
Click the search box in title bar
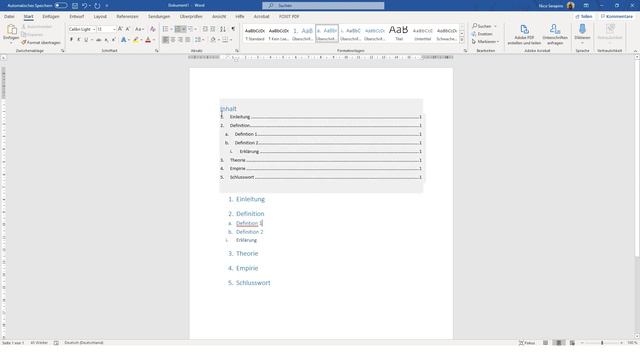(323, 6)
